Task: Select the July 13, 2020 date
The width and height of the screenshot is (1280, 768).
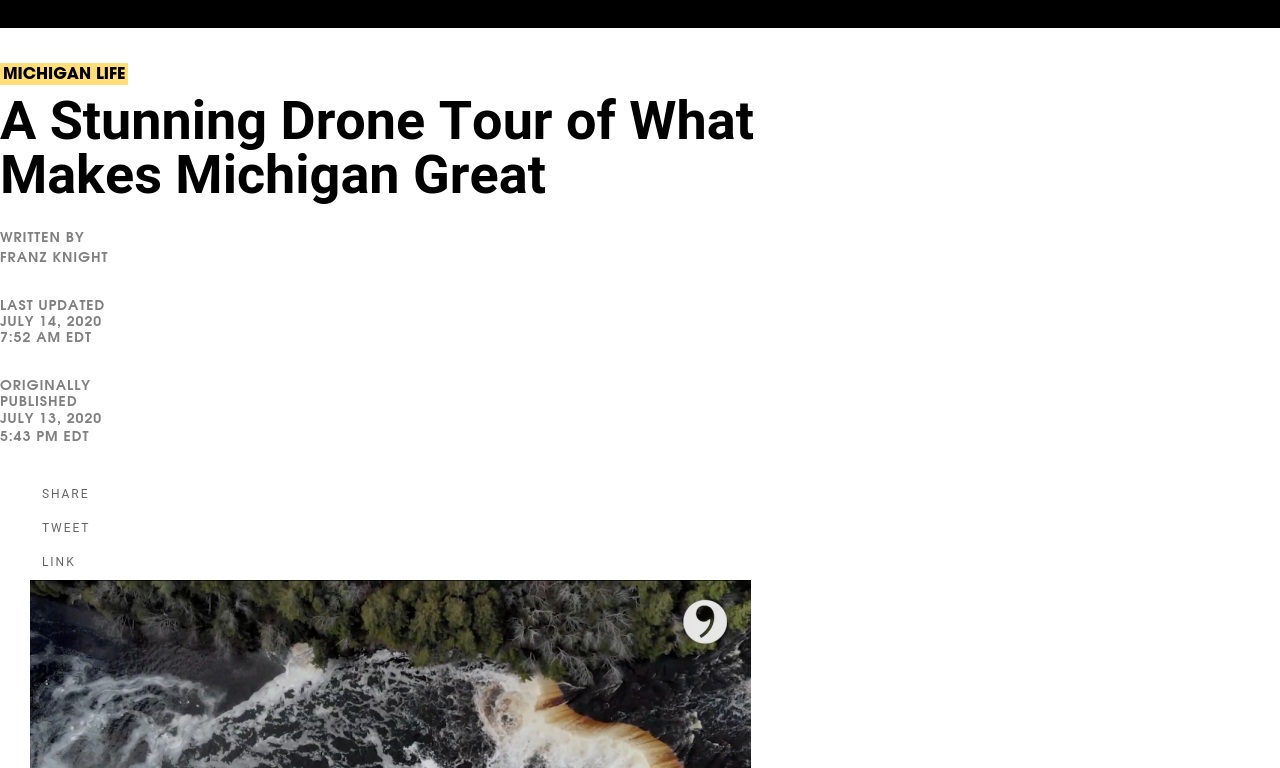Action: click(x=51, y=419)
